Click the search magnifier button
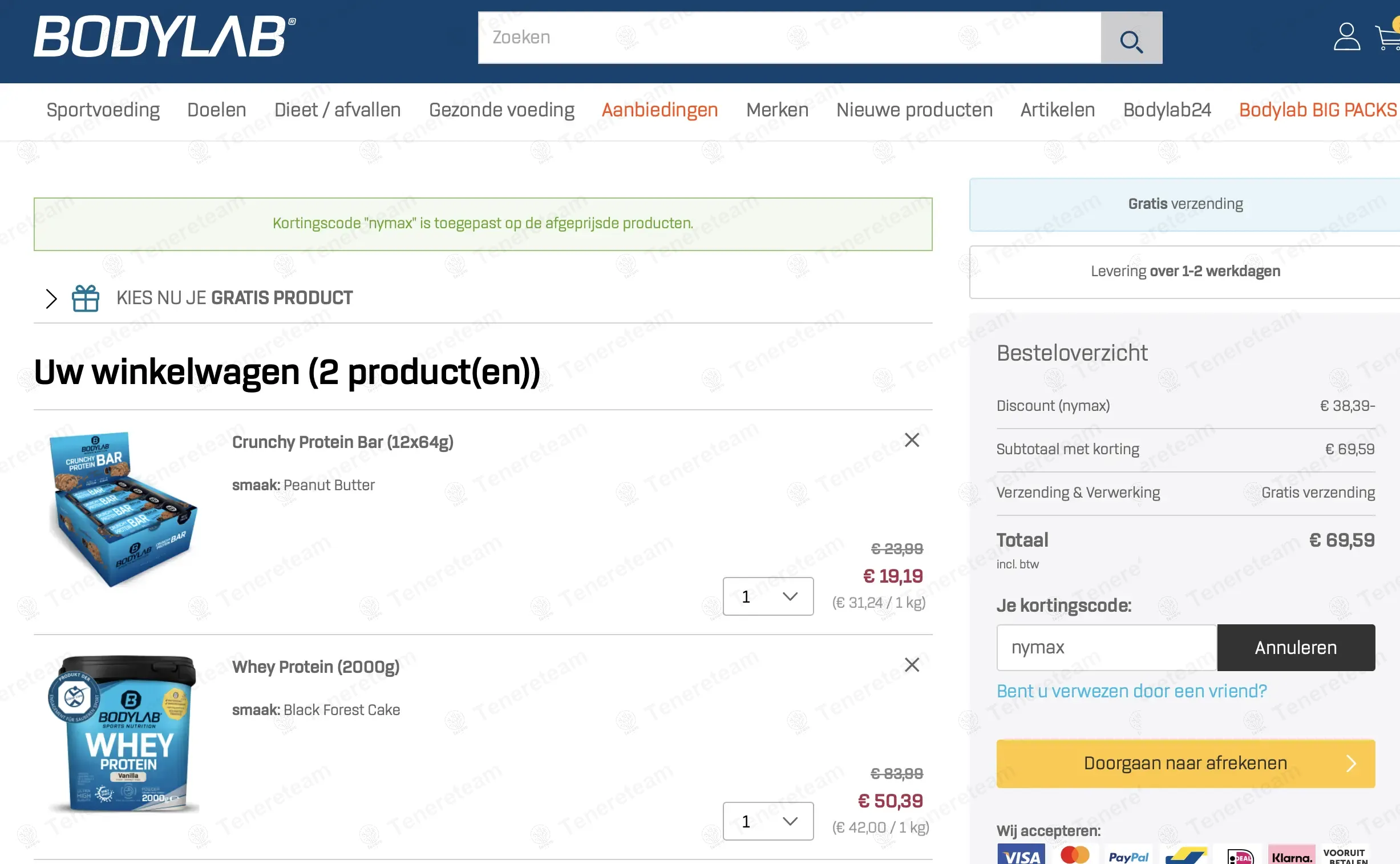This screenshot has height=864, width=1400. pyautogui.click(x=1131, y=38)
